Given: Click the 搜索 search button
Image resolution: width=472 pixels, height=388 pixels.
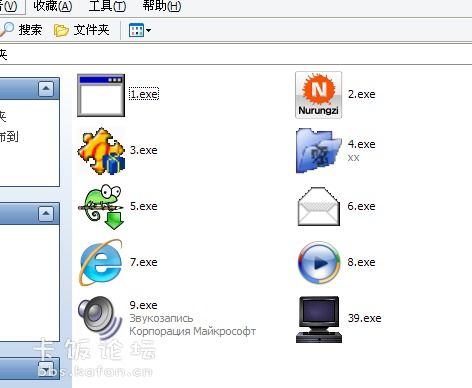Looking at the screenshot, I should click(21, 30).
